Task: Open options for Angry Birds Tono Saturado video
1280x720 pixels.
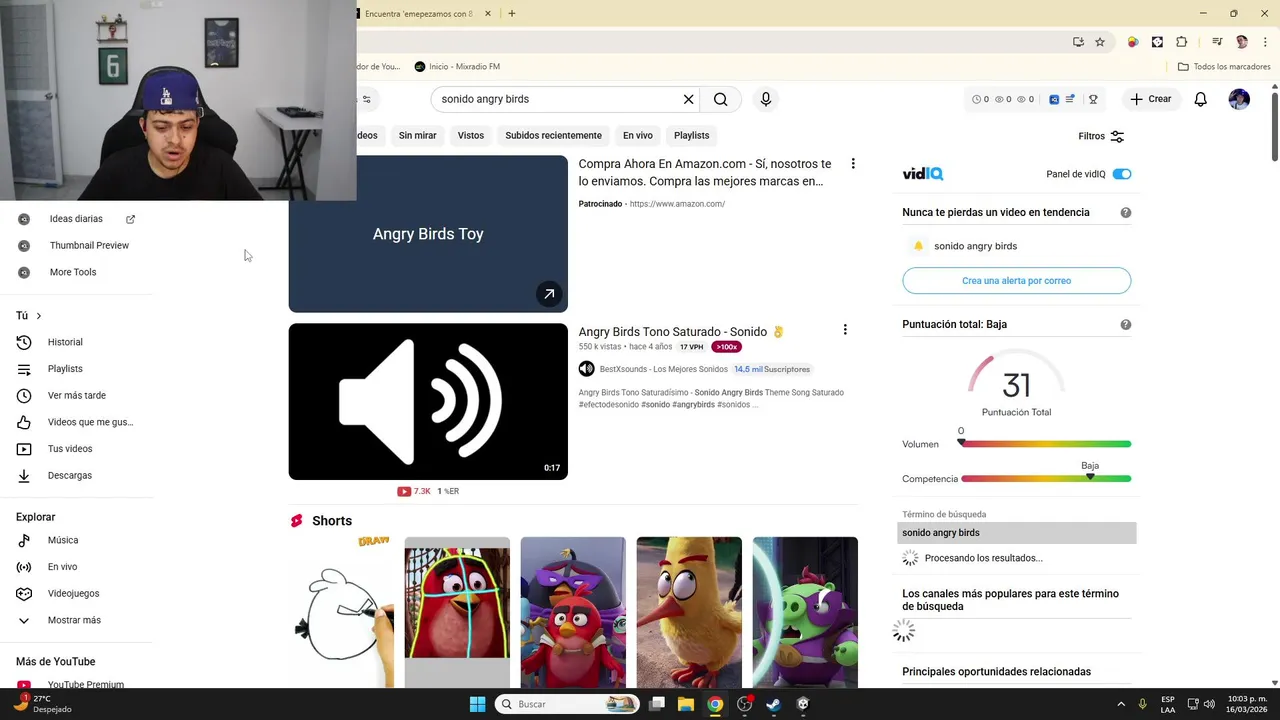Action: [845, 330]
